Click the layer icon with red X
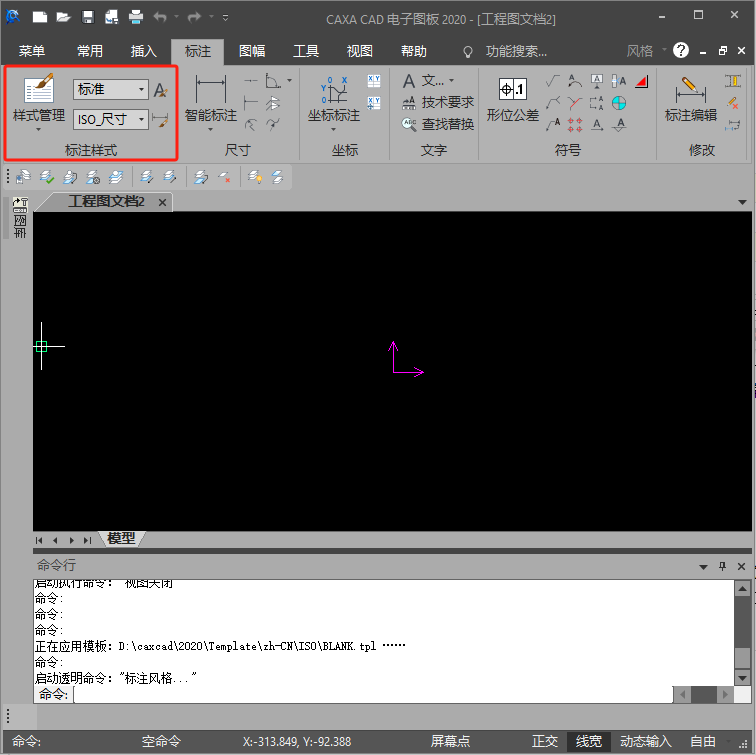 pyautogui.click(x=224, y=177)
